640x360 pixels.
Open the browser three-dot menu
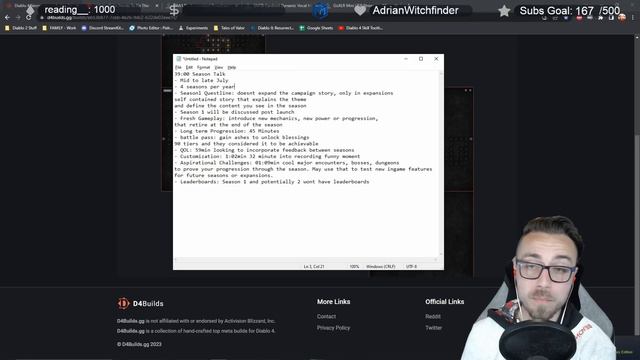pyautogui.click(x=633, y=18)
